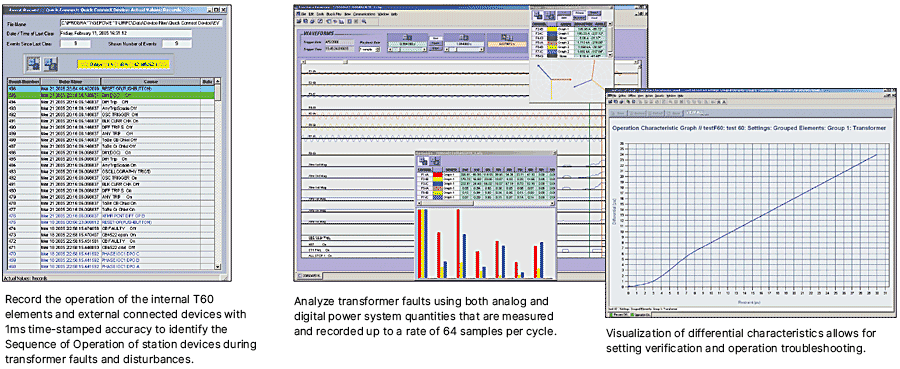
Task: Click the event list scrollbar down arrow
Action: click(x=218, y=266)
